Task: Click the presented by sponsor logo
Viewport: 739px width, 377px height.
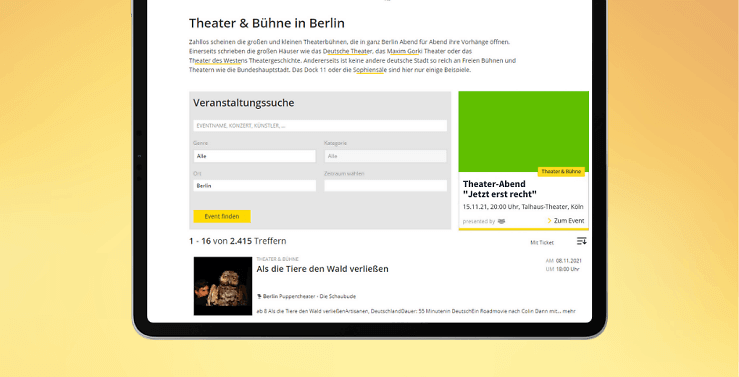Action: 501,221
